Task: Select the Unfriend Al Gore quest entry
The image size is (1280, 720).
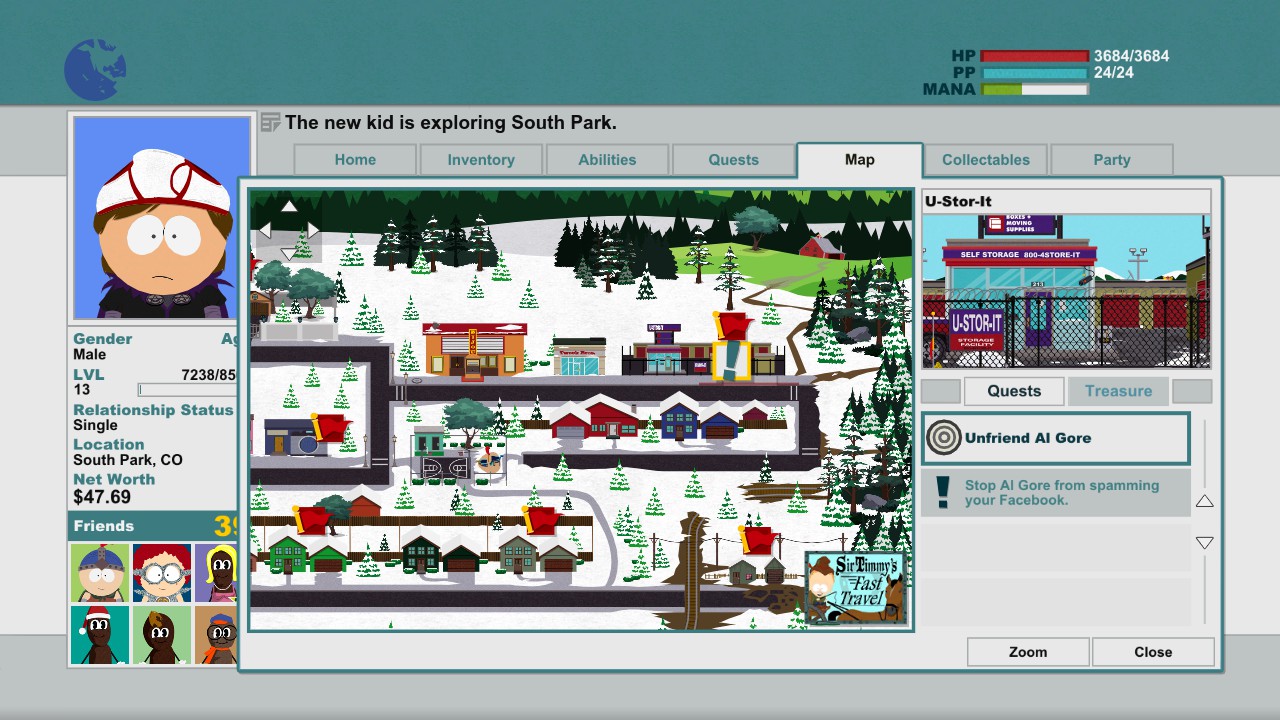Action: [x=1055, y=438]
